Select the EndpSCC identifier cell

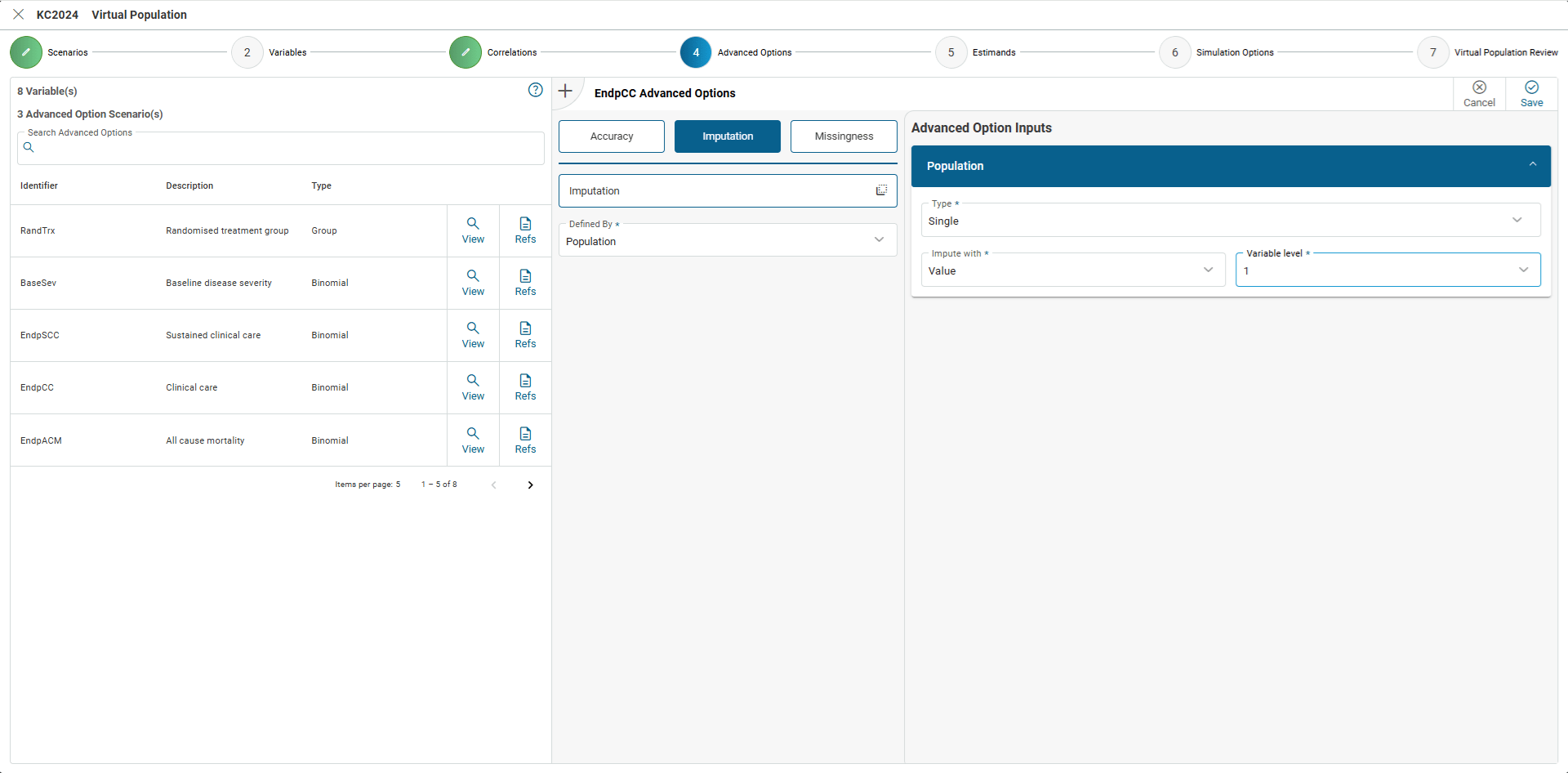pyautogui.click(x=40, y=335)
